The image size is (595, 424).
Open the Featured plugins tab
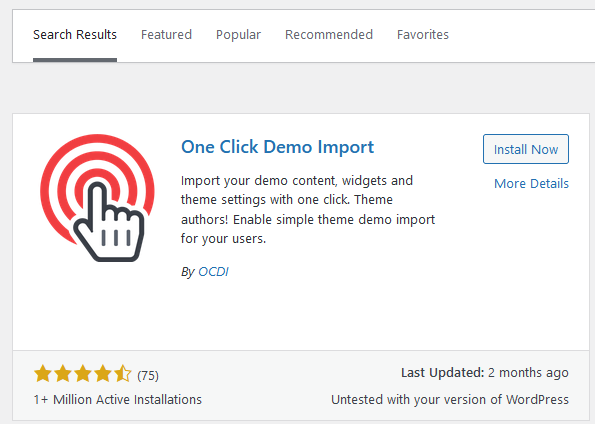pyautogui.click(x=166, y=35)
